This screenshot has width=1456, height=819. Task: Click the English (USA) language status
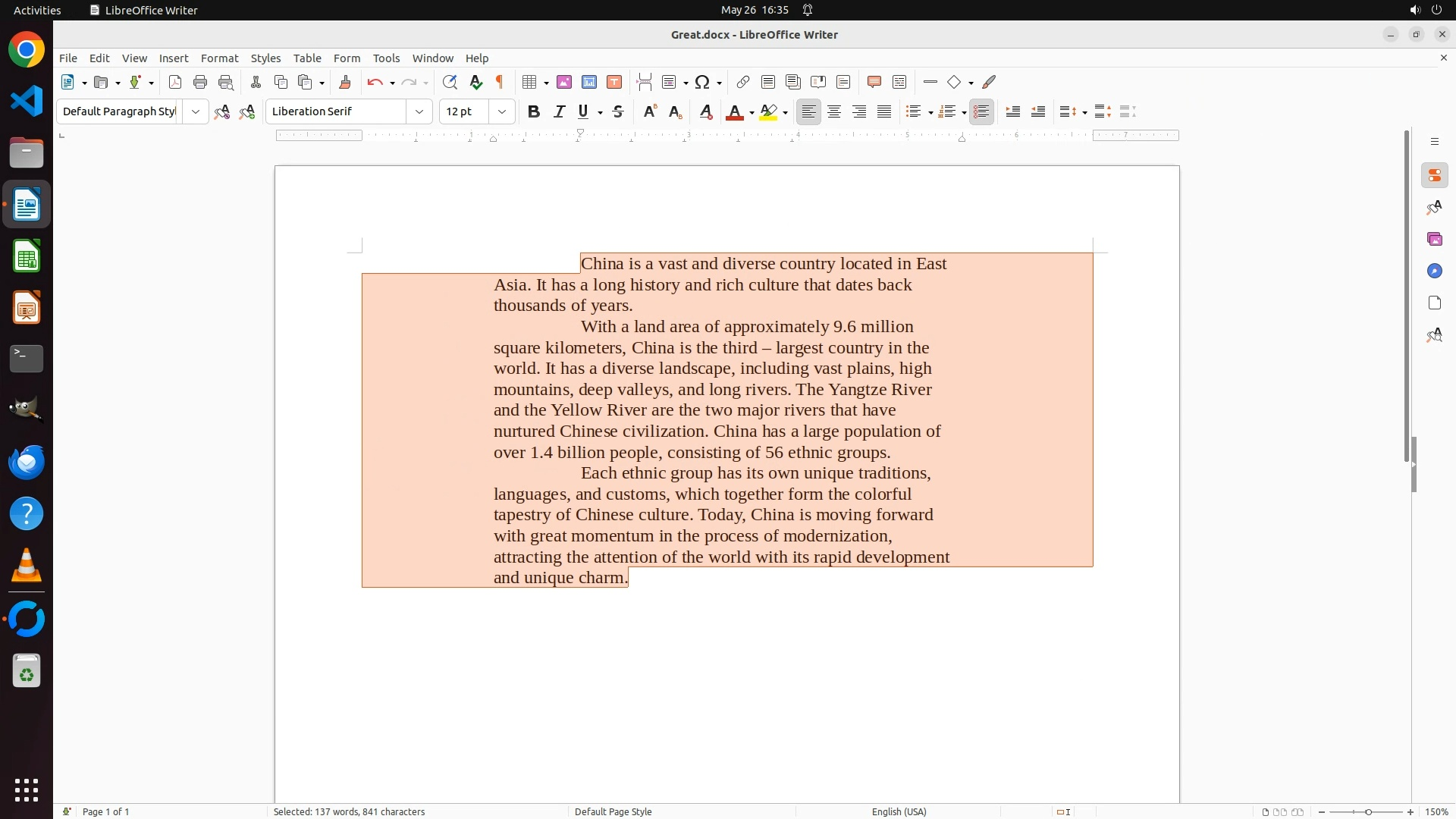(x=899, y=811)
